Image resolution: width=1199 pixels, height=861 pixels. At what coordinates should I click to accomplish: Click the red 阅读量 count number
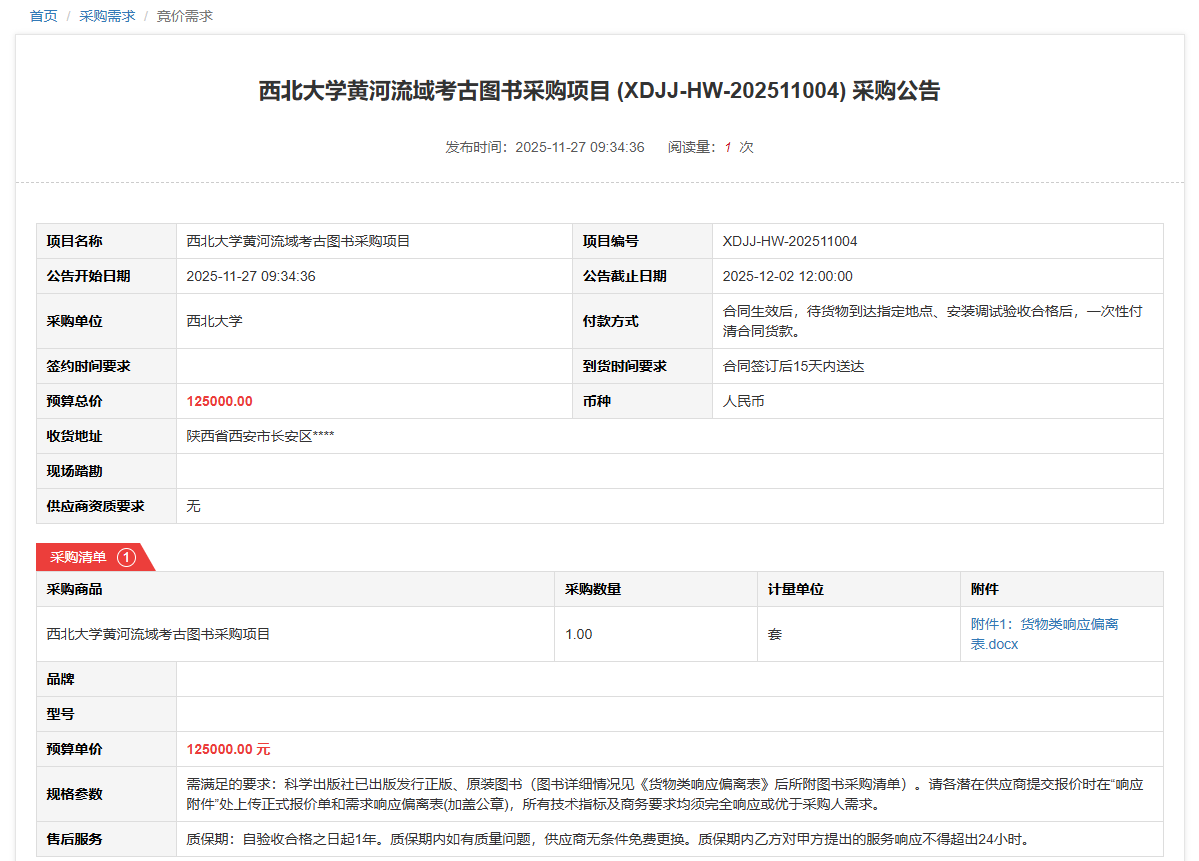pyautogui.click(x=728, y=147)
